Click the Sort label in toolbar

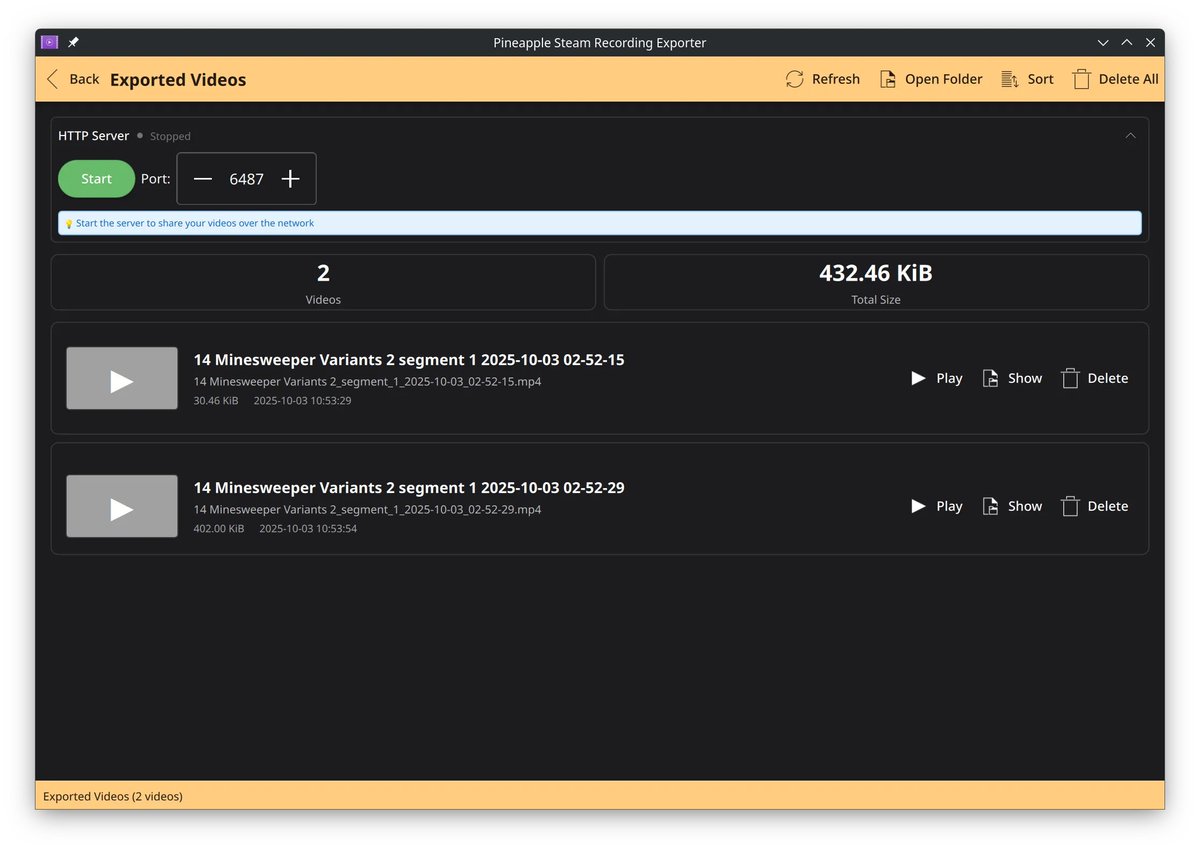point(1041,79)
